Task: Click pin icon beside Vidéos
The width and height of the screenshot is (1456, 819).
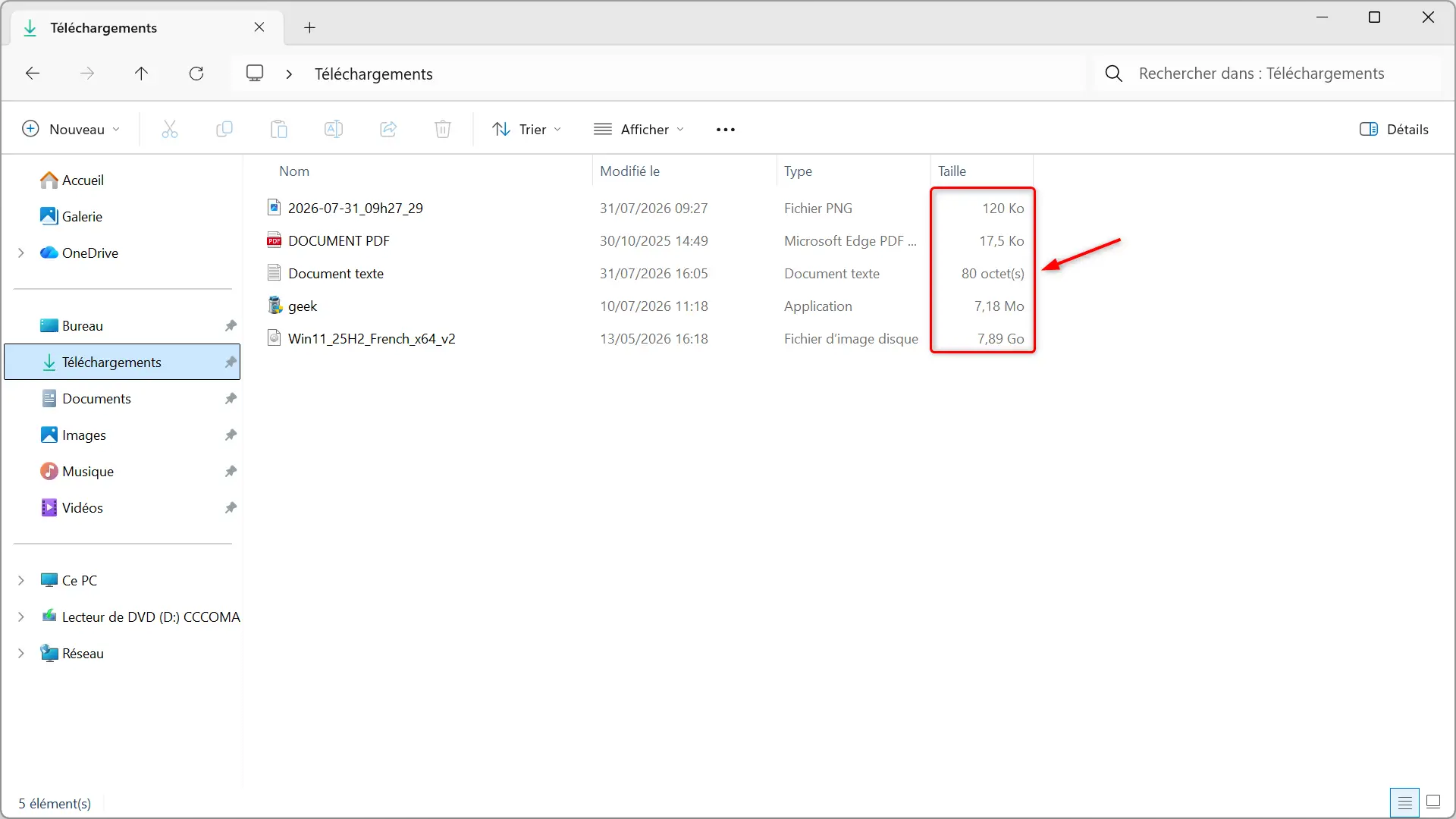Action: coord(231,507)
